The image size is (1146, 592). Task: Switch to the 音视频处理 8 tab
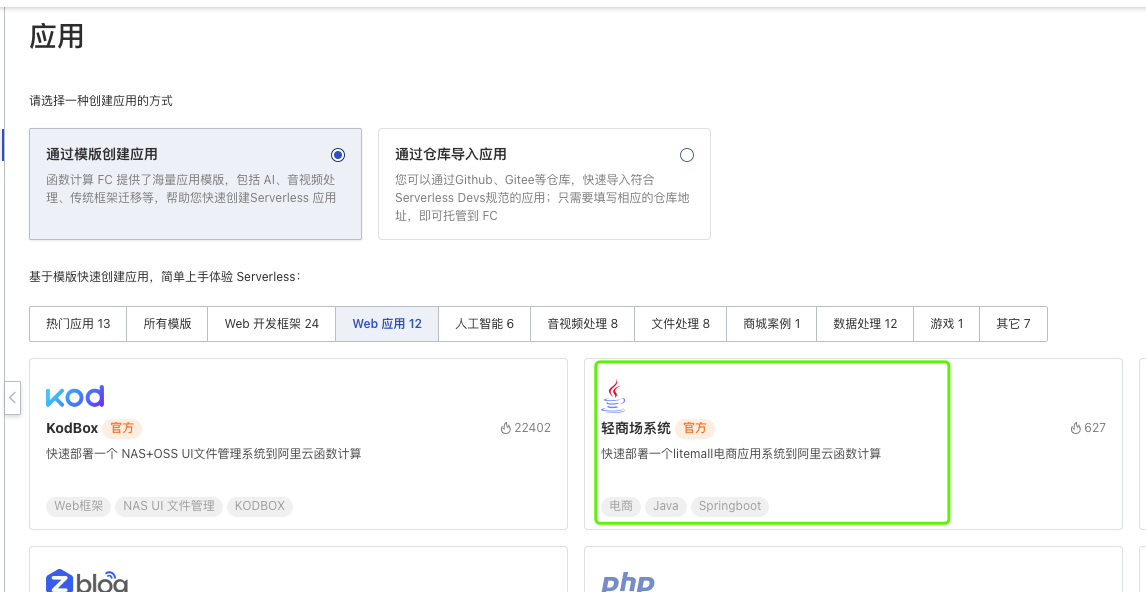(x=583, y=324)
